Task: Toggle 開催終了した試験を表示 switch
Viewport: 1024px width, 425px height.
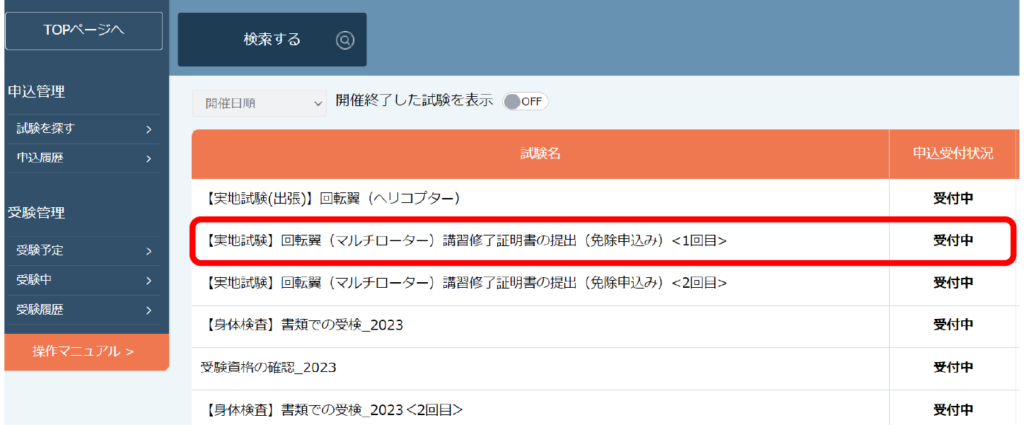Action: 525,102
